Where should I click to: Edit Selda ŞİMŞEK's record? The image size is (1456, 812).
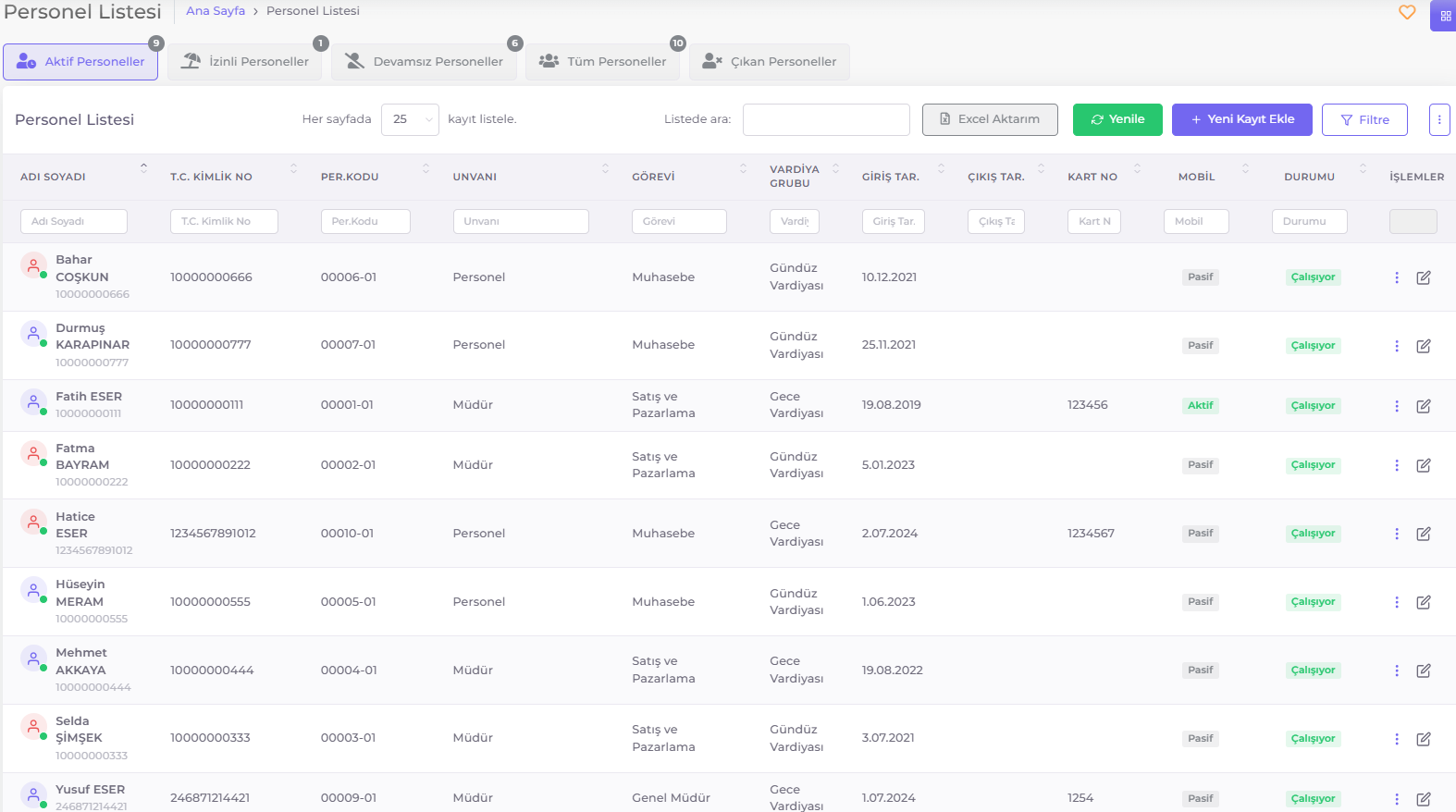click(x=1424, y=739)
